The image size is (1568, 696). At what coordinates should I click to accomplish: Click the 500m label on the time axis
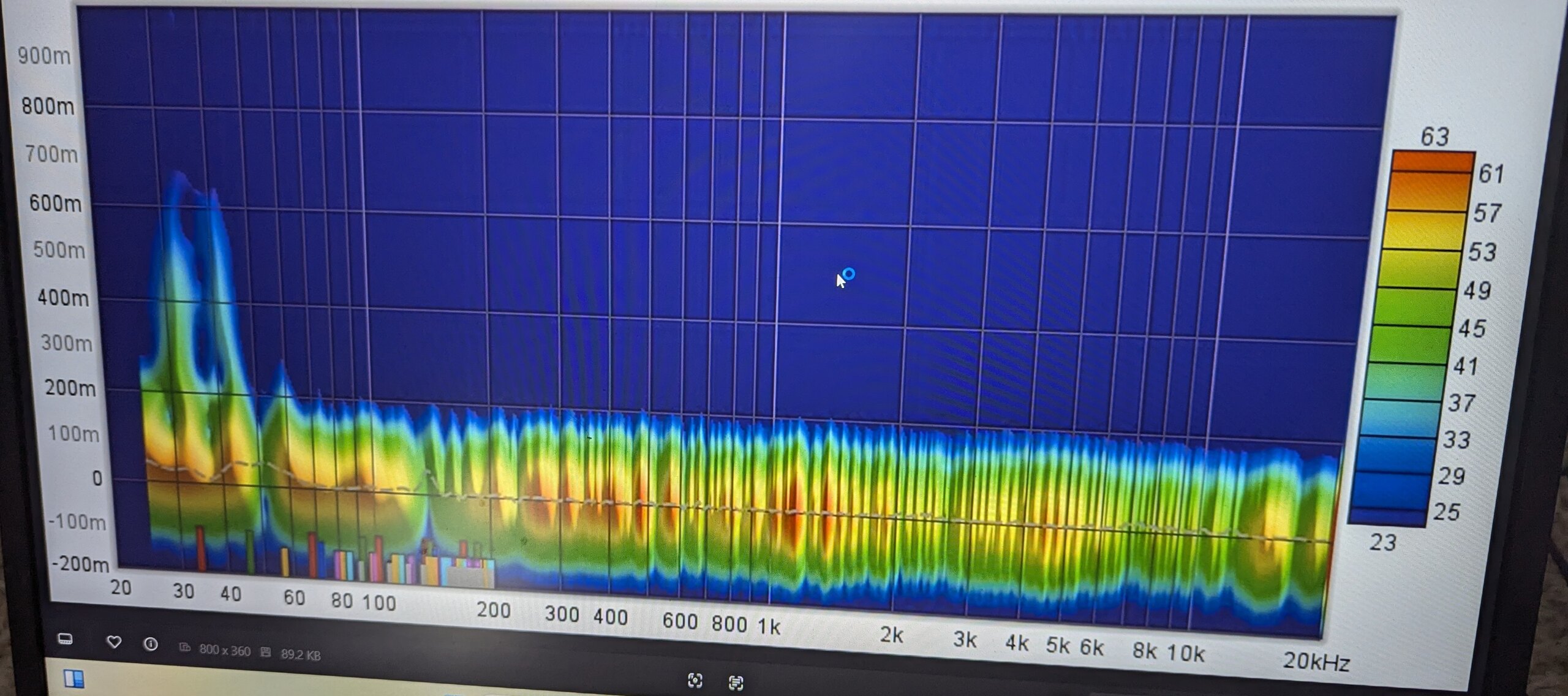click(59, 250)
